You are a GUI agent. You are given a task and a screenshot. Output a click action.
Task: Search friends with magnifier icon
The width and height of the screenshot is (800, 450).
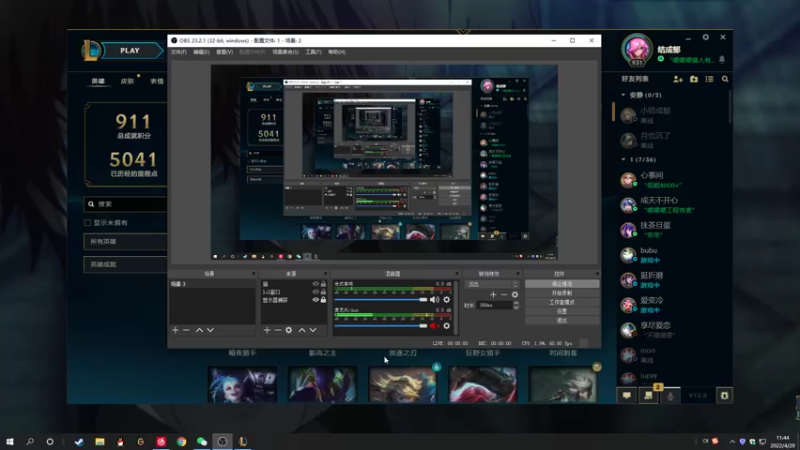point(725,79)
